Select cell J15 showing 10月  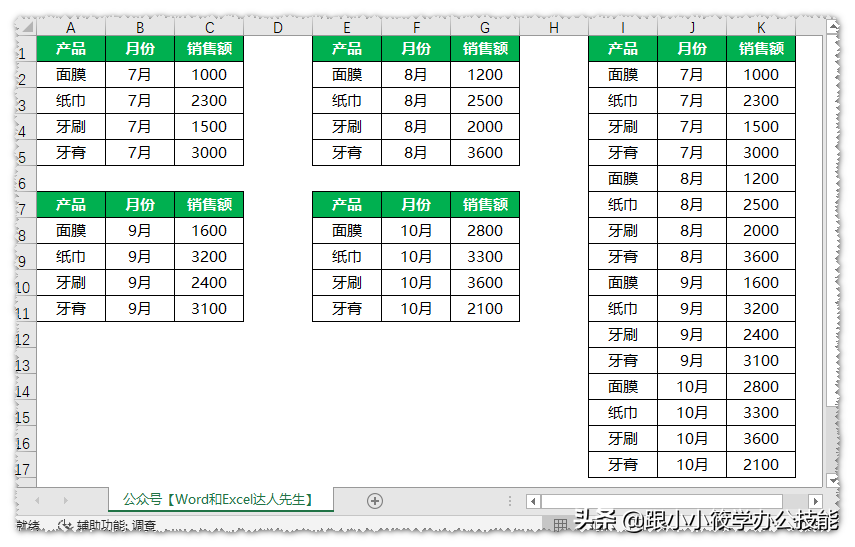pos(692,413)
